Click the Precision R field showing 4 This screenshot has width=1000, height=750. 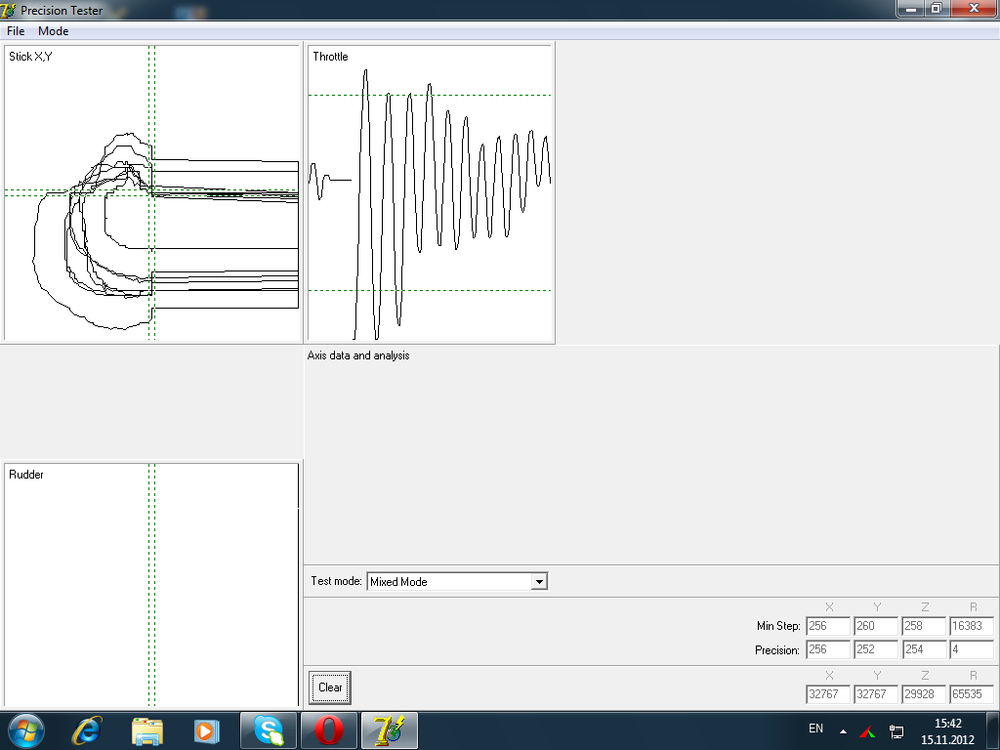click(971, 650)
